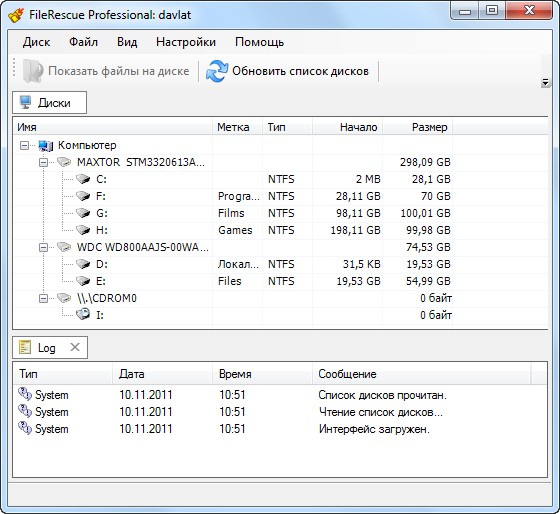
Task: Click the System icon for Интерфейс загружен
Action: [x=25, y=428]
